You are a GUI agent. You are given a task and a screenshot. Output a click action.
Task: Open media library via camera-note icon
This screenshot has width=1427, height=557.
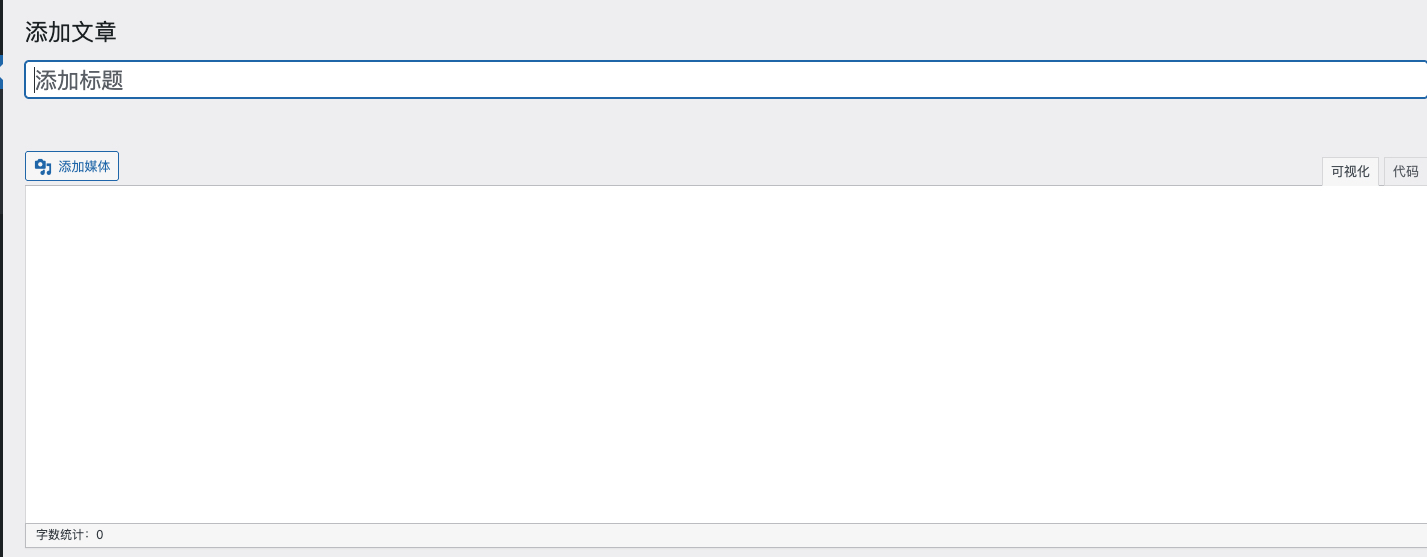(43, 167)
